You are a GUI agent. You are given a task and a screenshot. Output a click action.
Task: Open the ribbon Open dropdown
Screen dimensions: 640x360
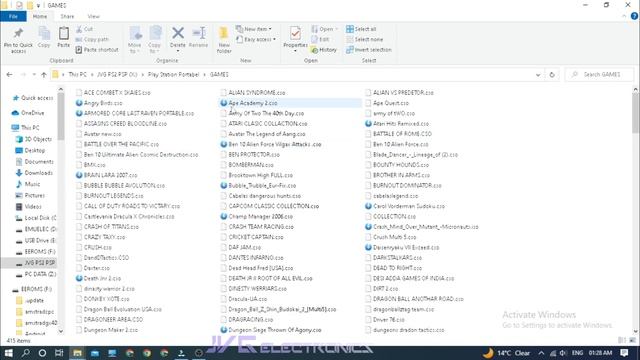click(325, 29)
